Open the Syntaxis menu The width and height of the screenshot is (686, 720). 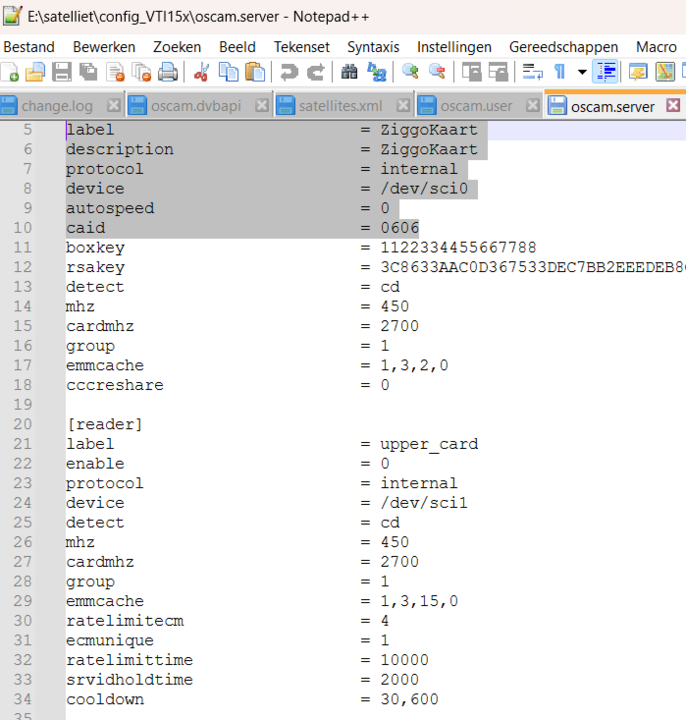click(x=373, y=47)
